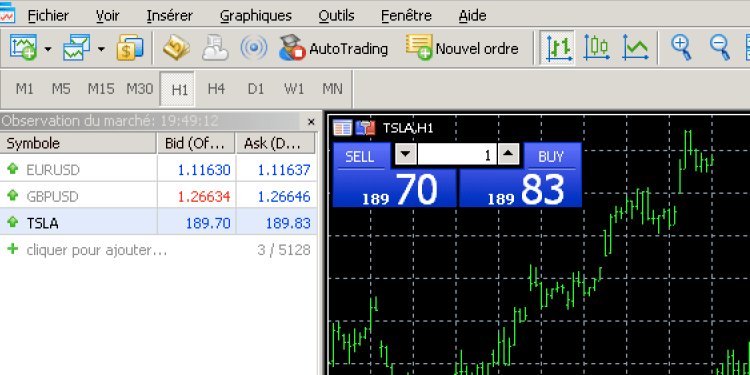Toggle the AutoTrading button
Screen dimensions: 750x375
pyautogui.click(x=333, y=48)
